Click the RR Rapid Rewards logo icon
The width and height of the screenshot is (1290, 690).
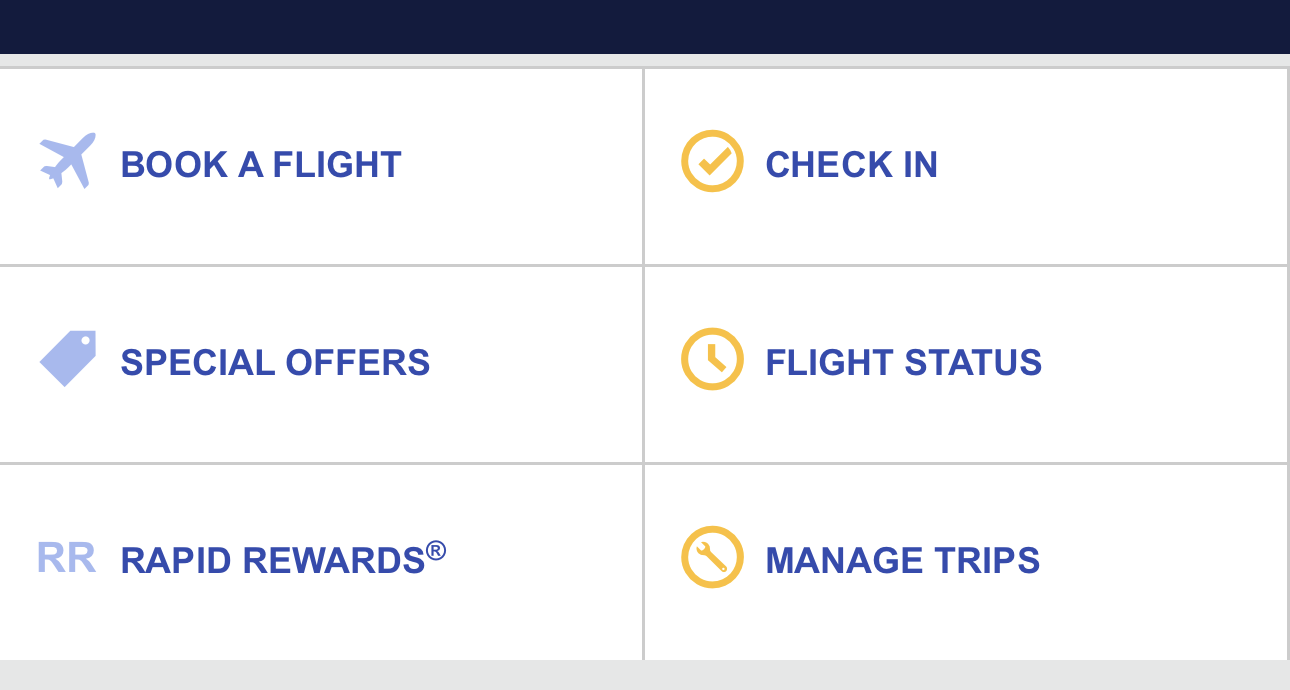[66, 558]
